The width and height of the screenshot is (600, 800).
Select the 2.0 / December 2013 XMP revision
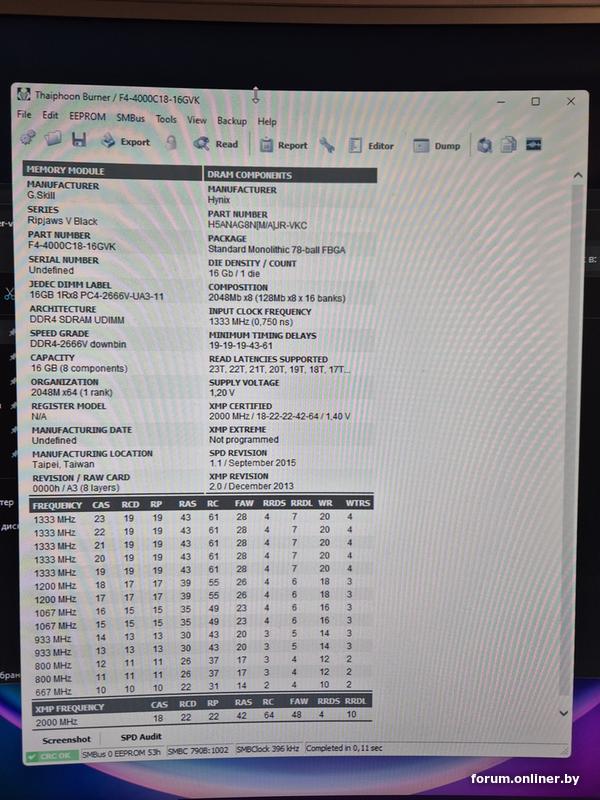click(252, 486)
